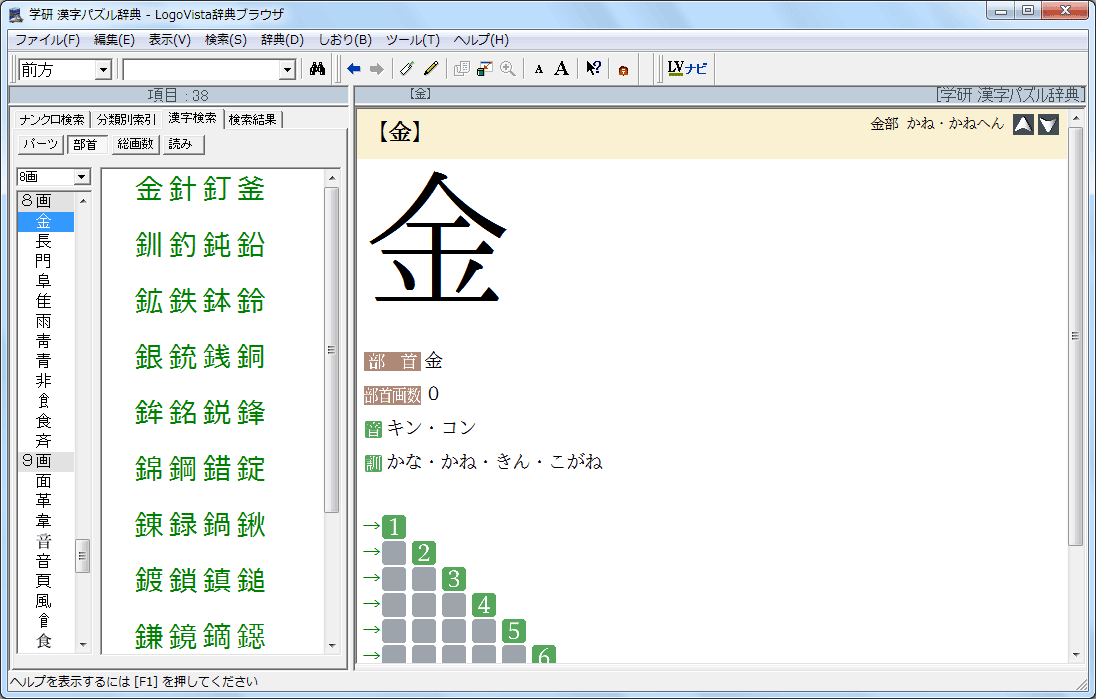The height and width of the screenshot is (699, 1096).
Task: Open the ファイル(F) menu
Action: click(47, 40)
